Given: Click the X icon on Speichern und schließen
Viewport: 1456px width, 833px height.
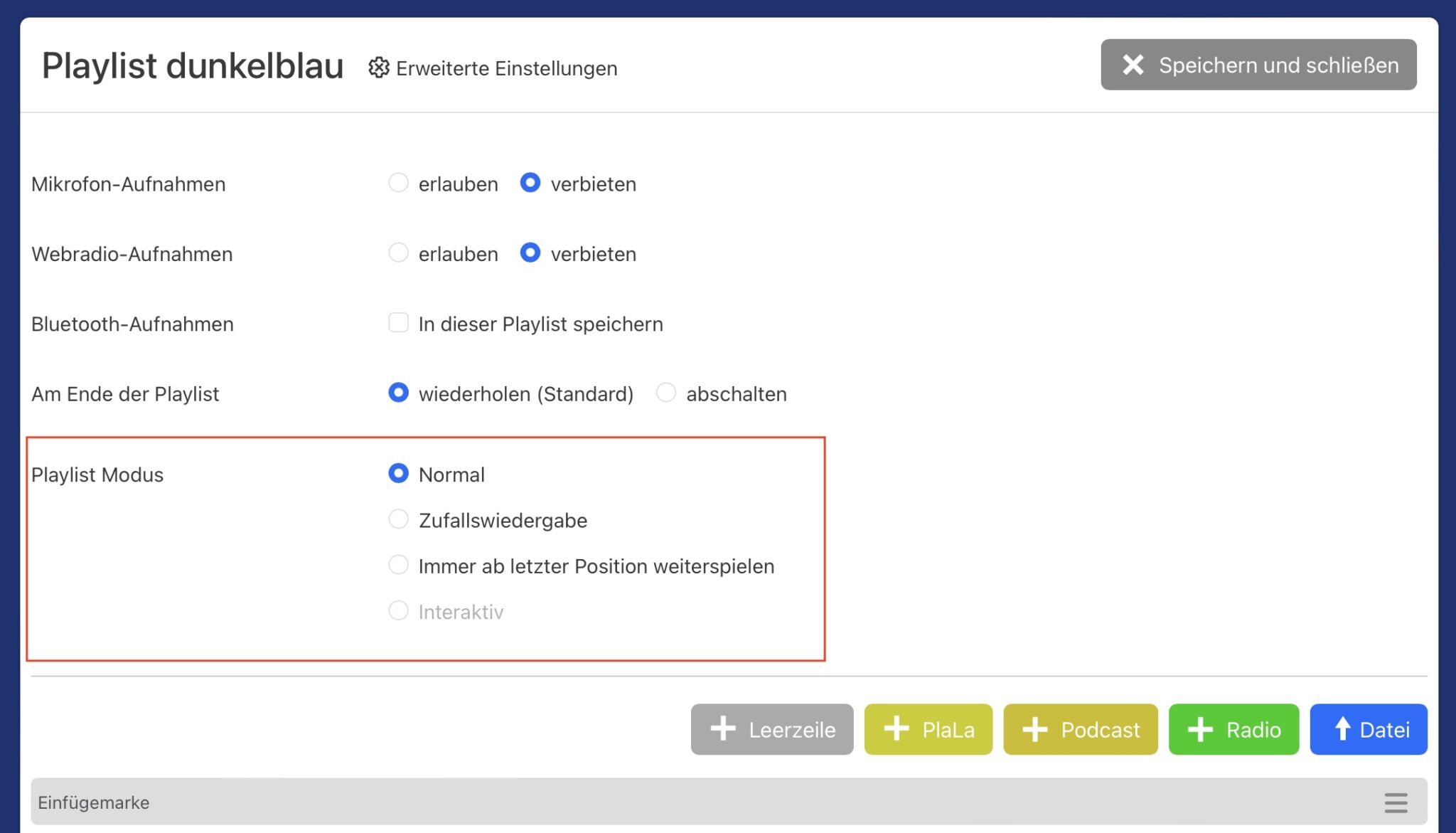Looking at the screenshot, I should 1133,65.
